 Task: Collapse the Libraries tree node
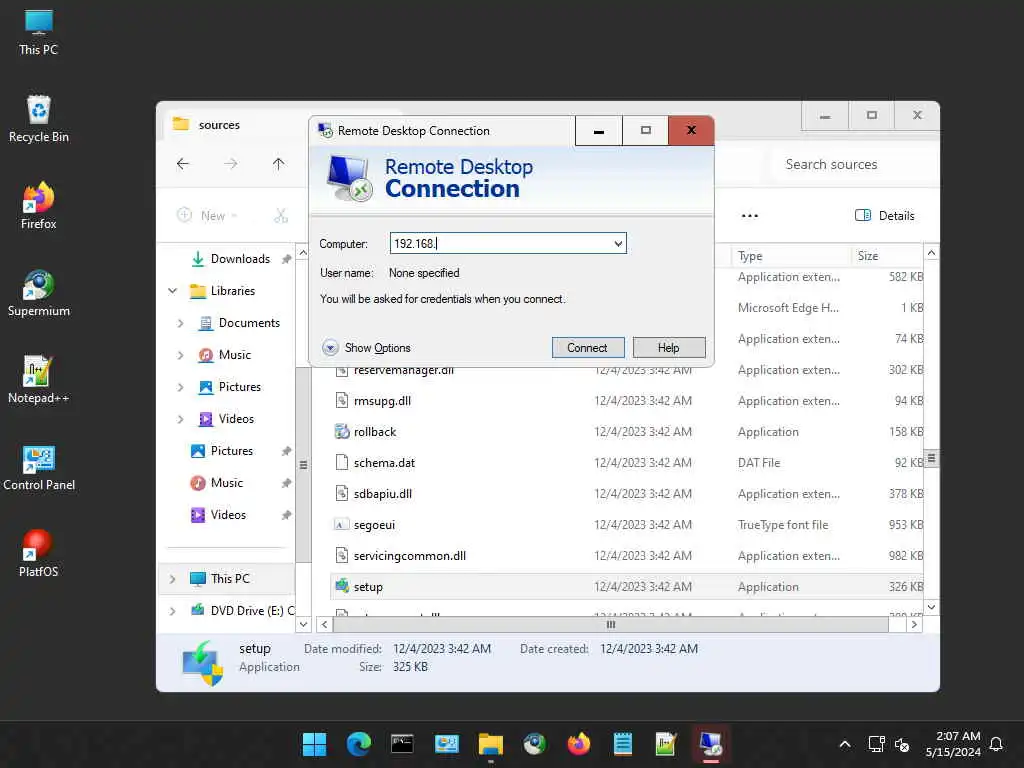click(x=172, y=291)
